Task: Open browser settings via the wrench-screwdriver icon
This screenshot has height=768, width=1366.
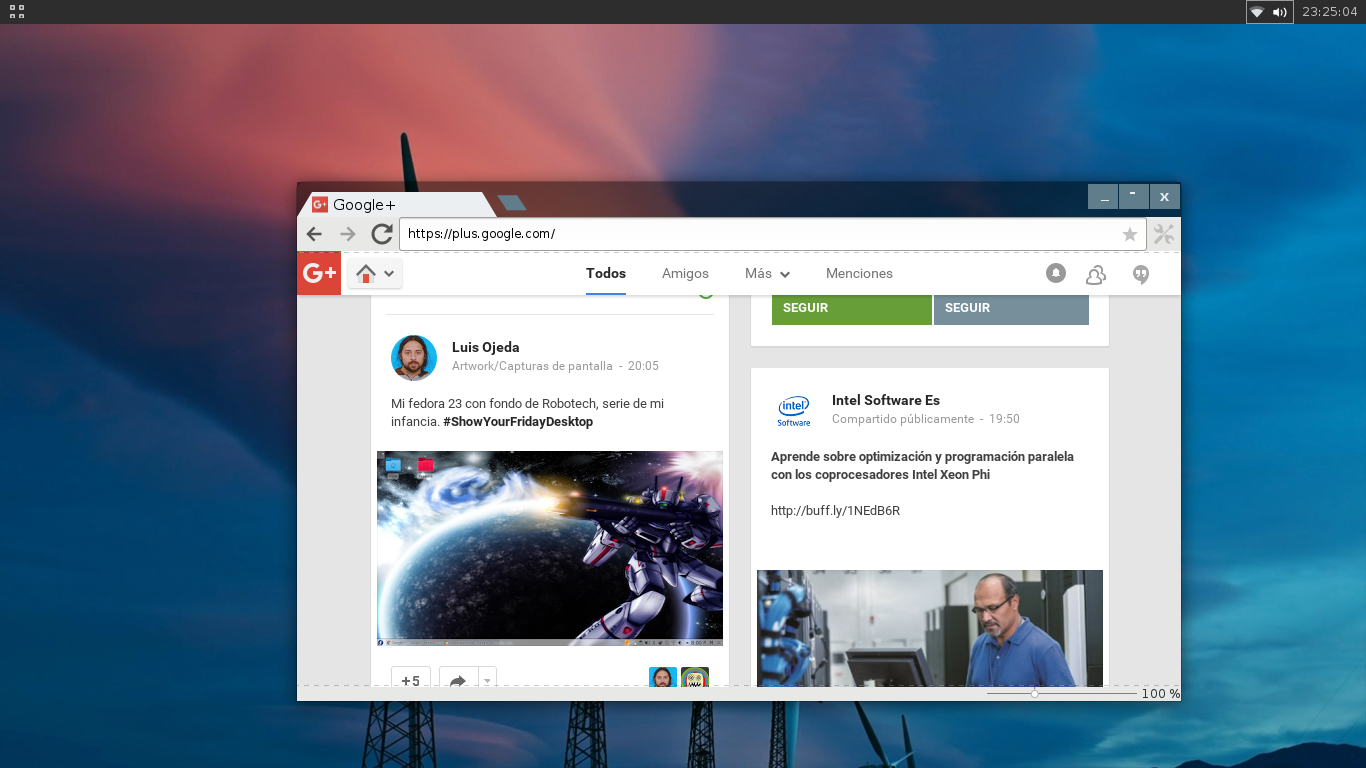Action: (x=1163, y=234)
